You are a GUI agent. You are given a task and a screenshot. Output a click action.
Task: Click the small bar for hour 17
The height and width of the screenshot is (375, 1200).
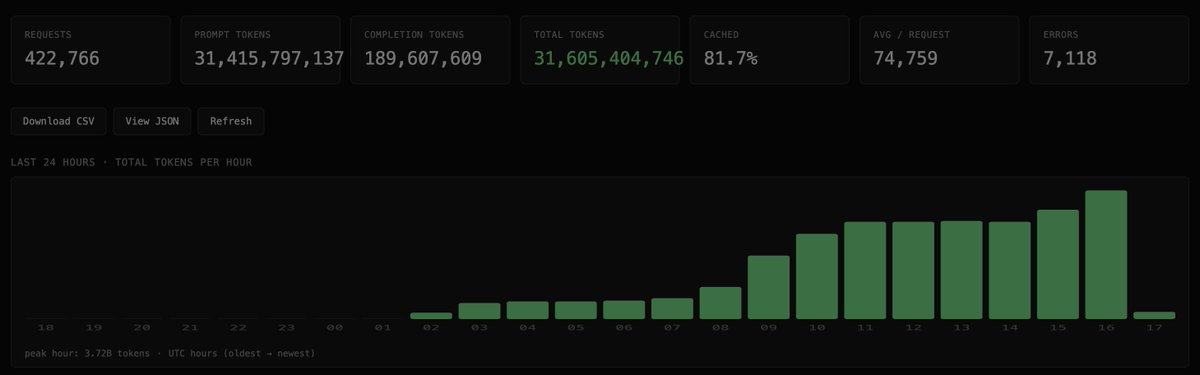(1154, 316)
